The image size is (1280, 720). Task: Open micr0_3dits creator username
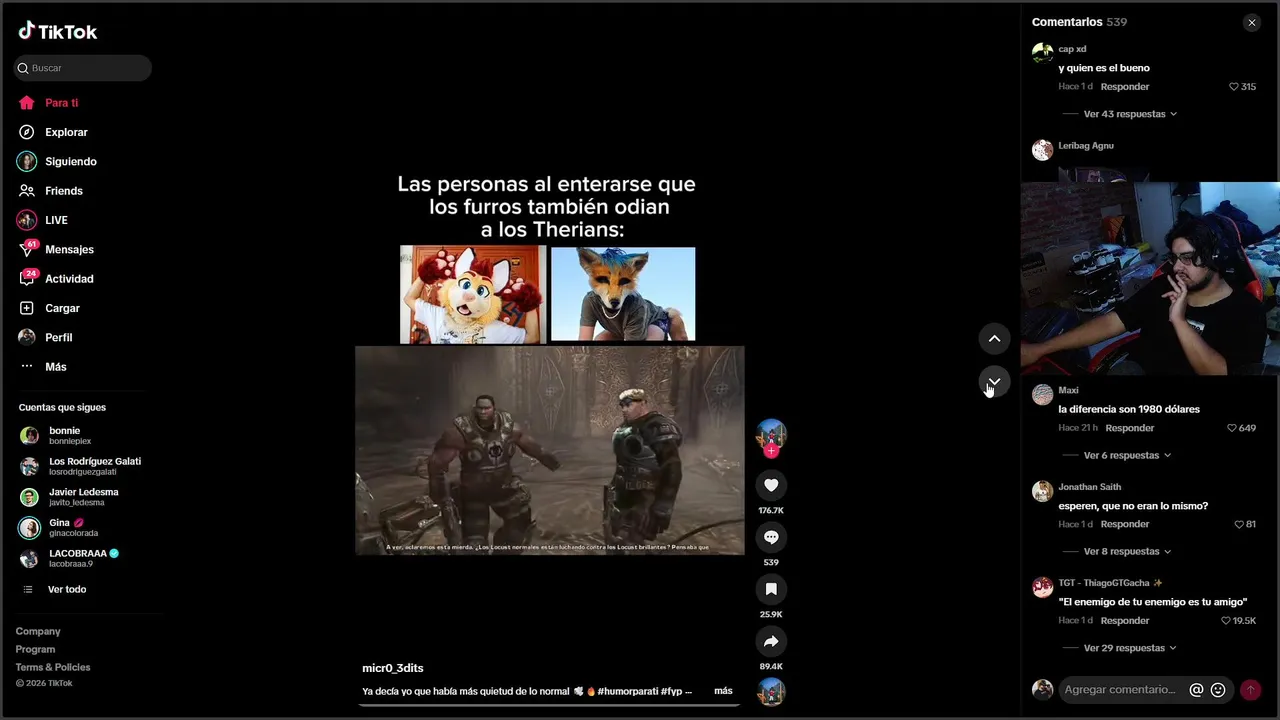click(393, 668)
